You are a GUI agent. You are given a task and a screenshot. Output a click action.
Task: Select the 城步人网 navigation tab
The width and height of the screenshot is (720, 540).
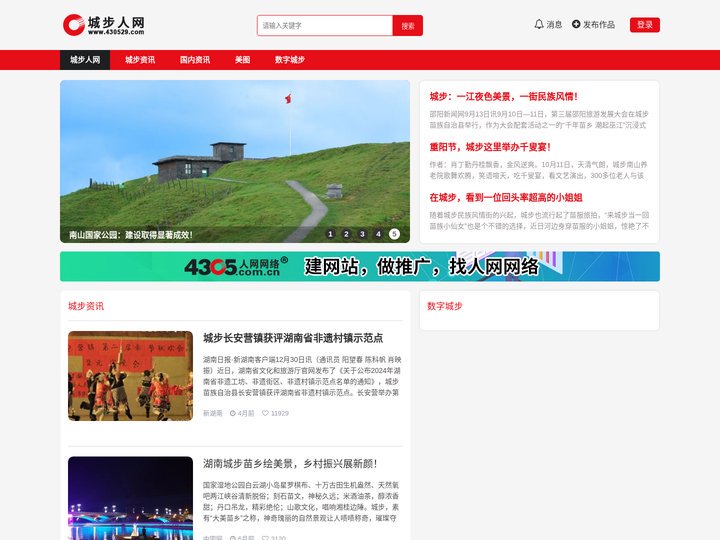tap(85, 60)
